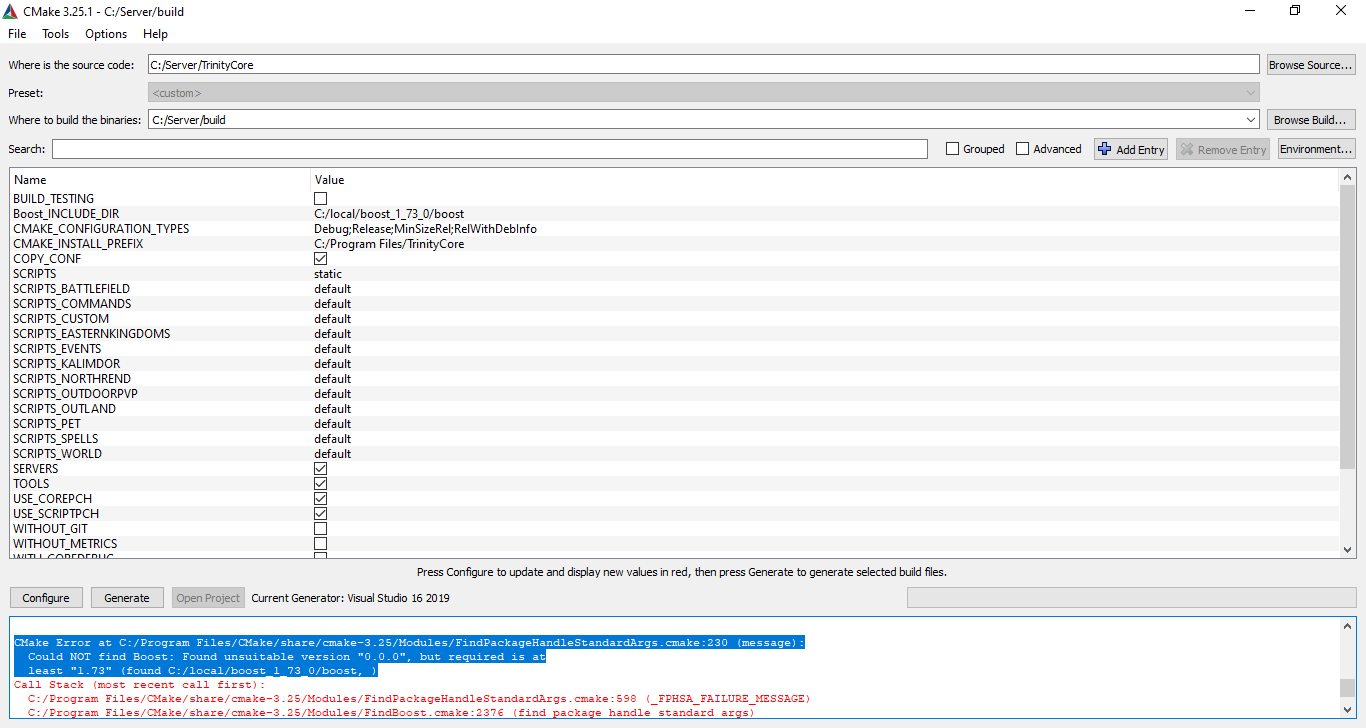Image resolution: width=1366 pixels, height=728 pixels.
Task: Open the File menu
Action: (x=17, y=33)
